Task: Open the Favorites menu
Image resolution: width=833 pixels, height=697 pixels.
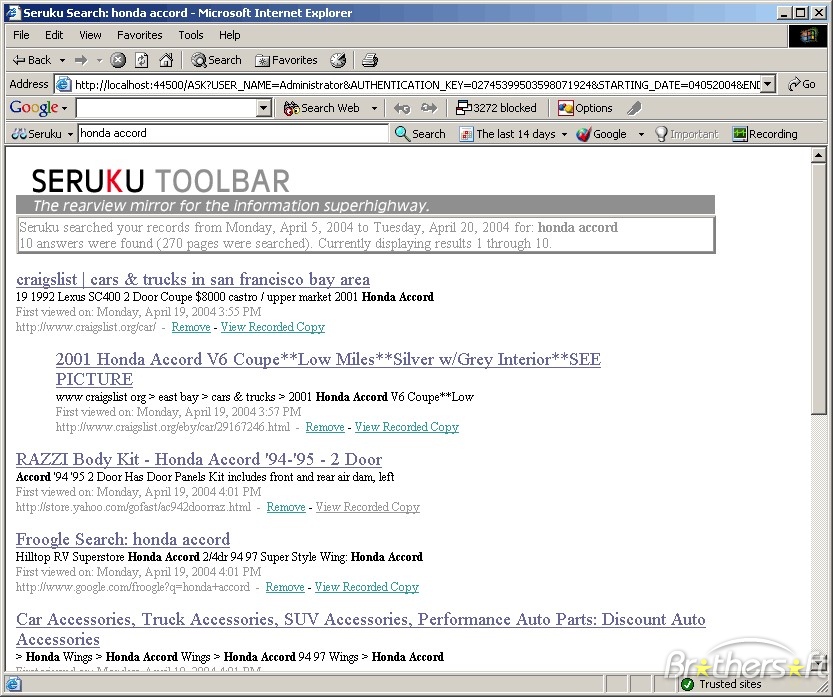Action: point(140,35)
